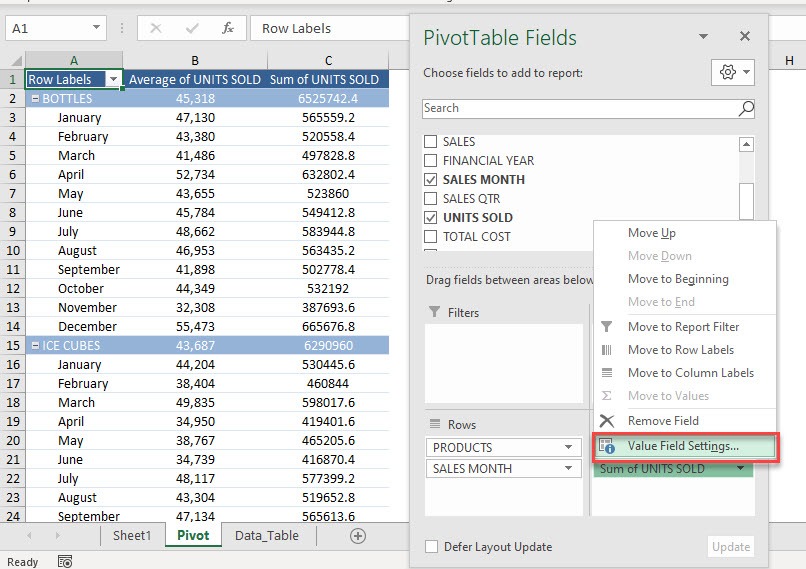806x569 pixels.
Task: Collapse the BOTTLES group
Action: point(35,98)
